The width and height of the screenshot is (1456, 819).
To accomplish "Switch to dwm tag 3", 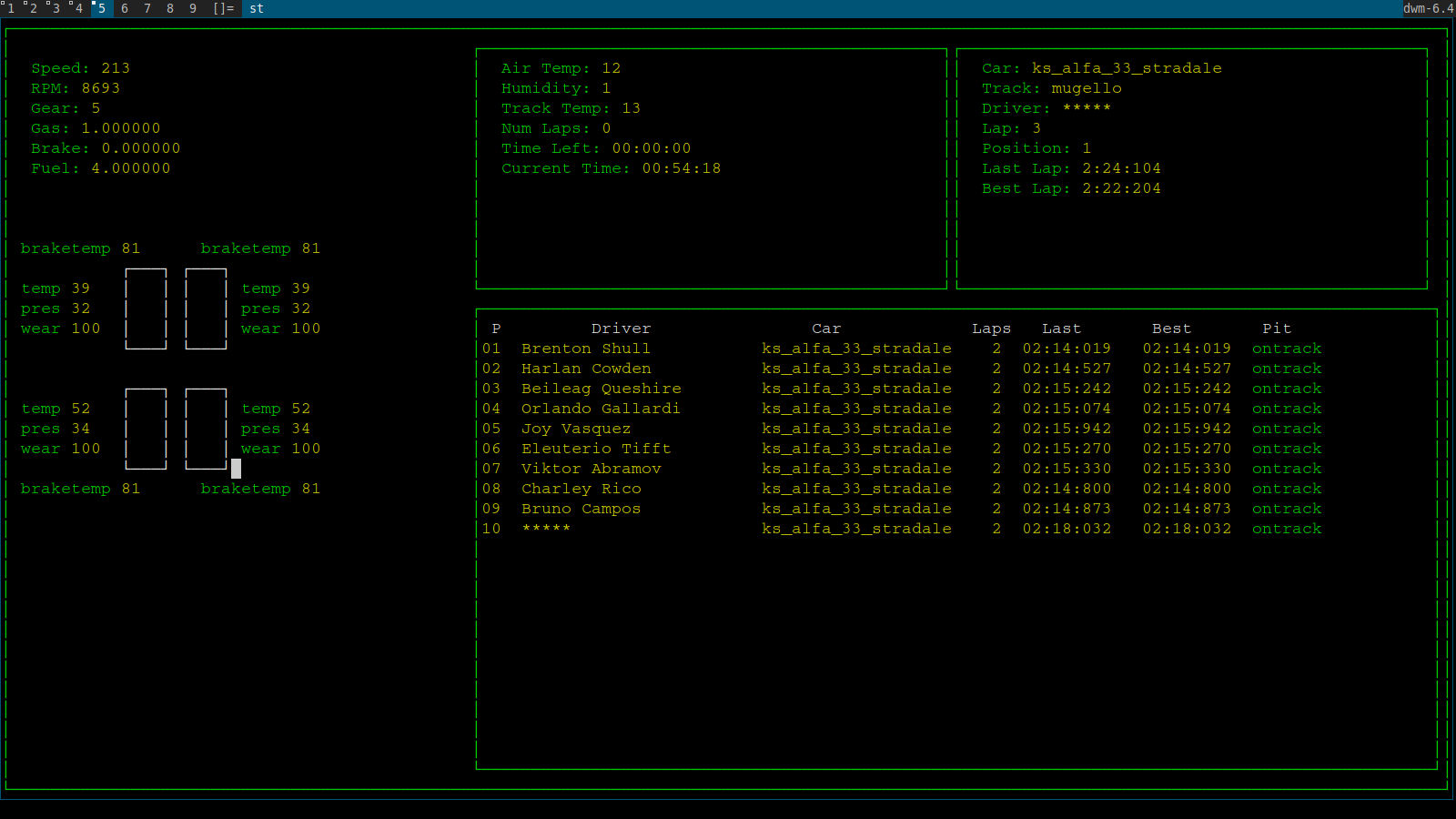I will coord(56,8).
